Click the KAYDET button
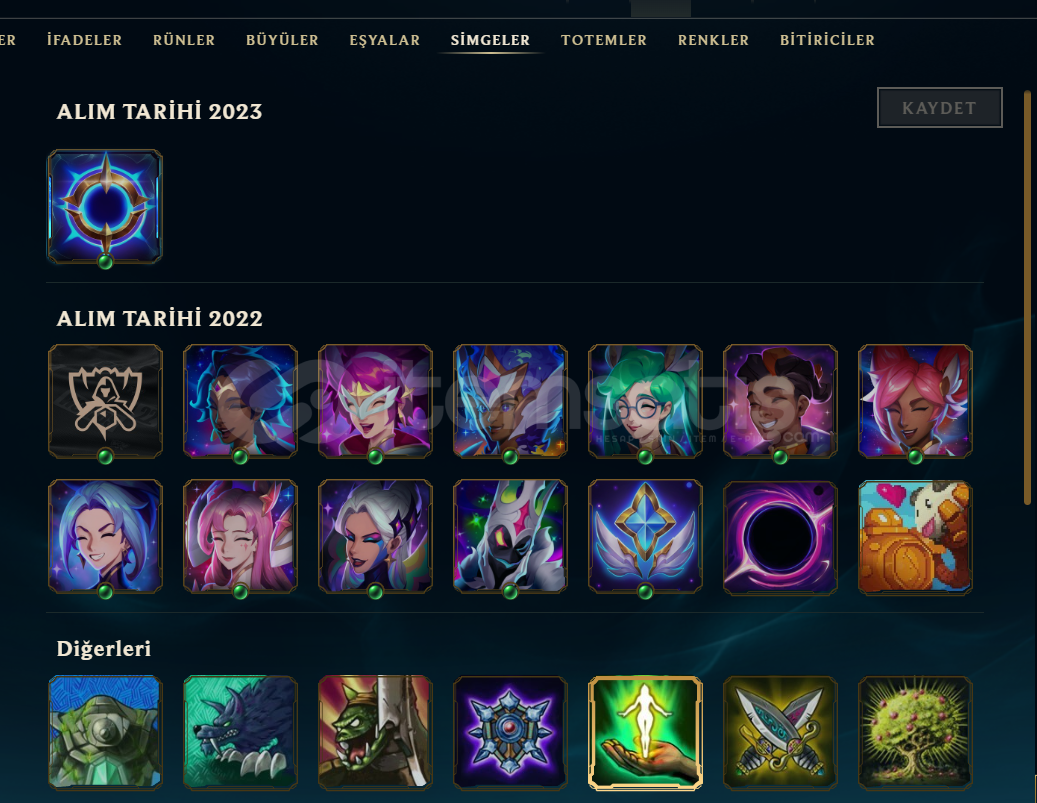Viewport: 1037px width, 803px height. pos(940,108)
